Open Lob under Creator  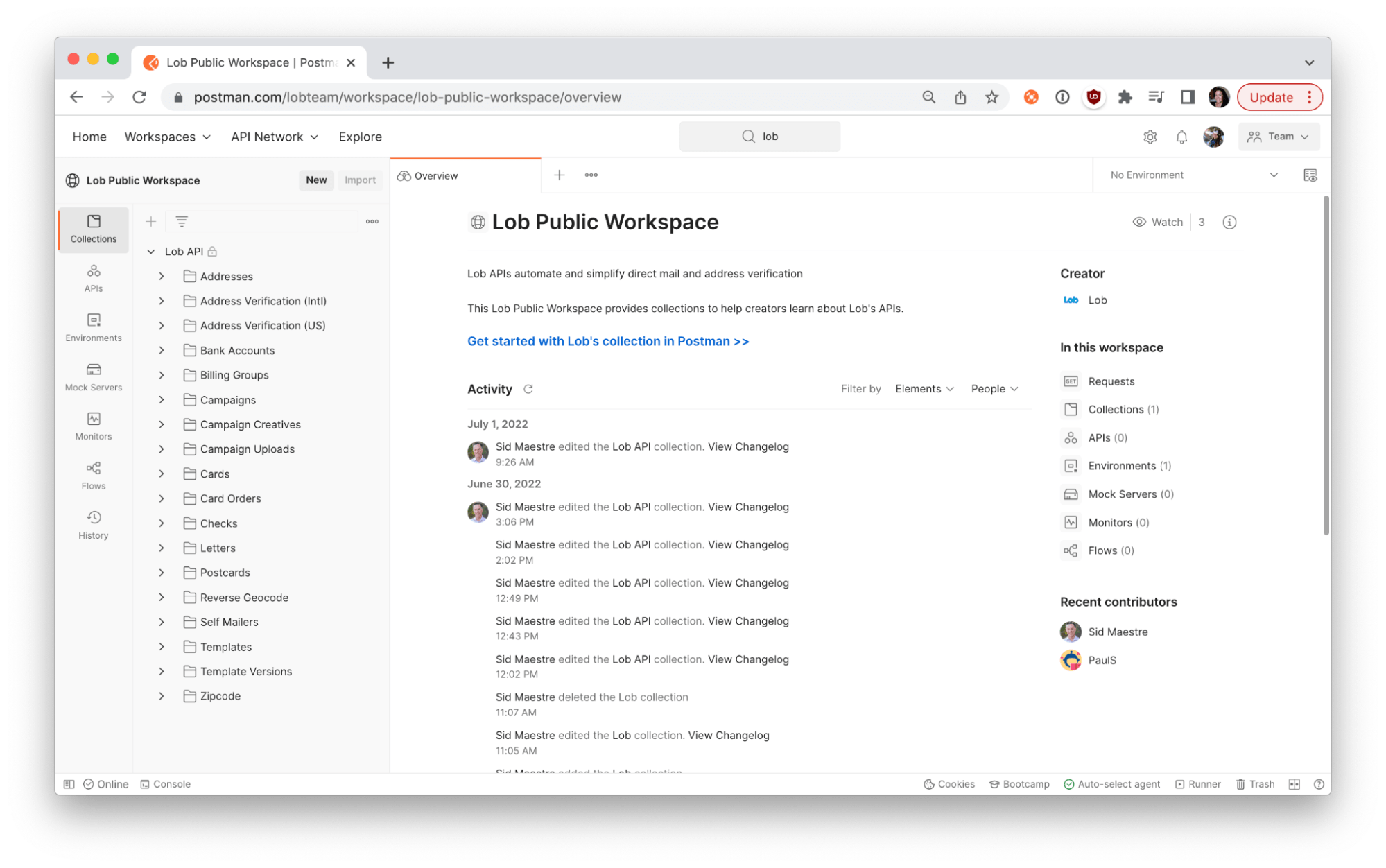(1085, 300)
